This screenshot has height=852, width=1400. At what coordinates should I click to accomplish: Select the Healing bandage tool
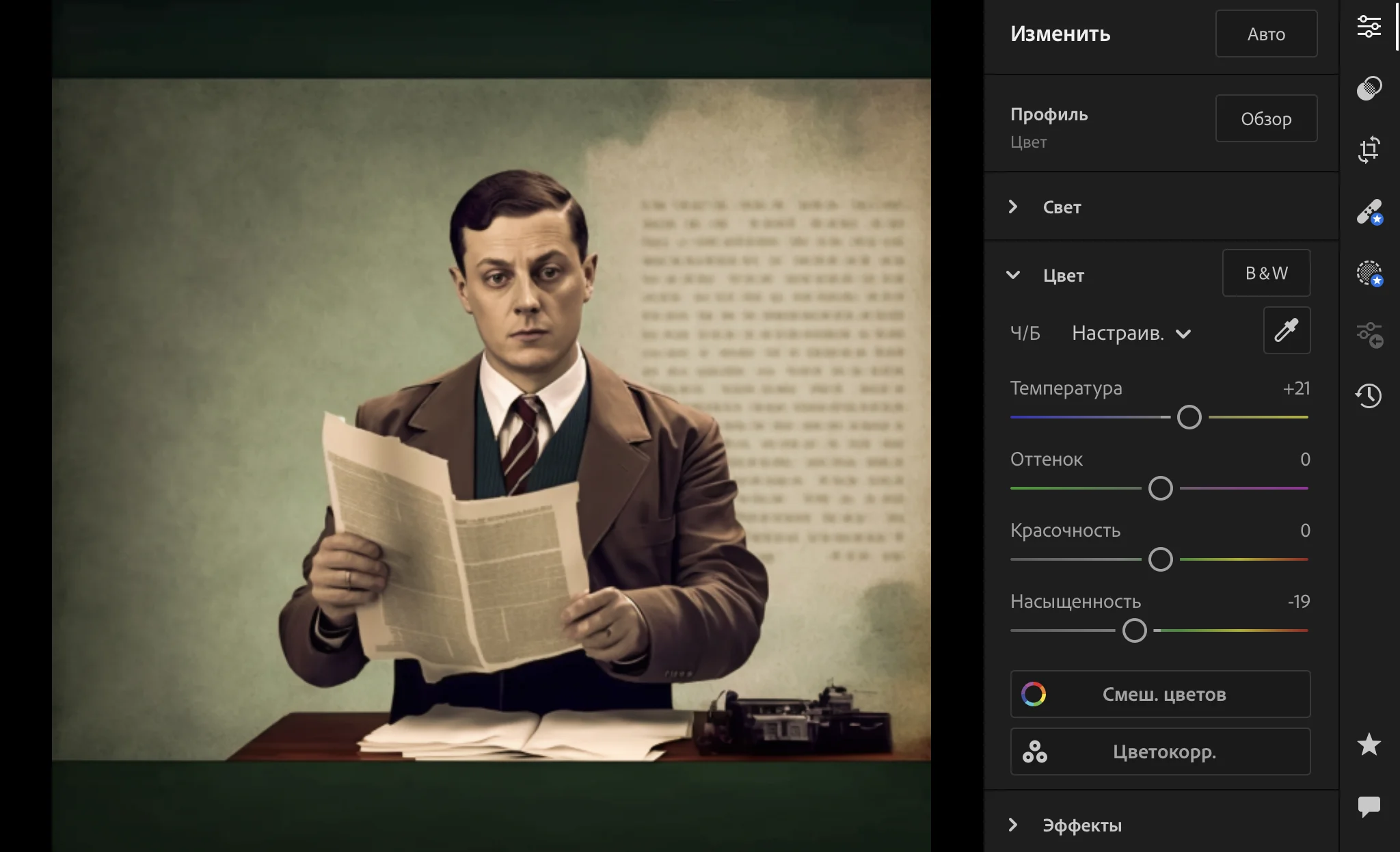pyautogui.click(x=1369, y=212)
